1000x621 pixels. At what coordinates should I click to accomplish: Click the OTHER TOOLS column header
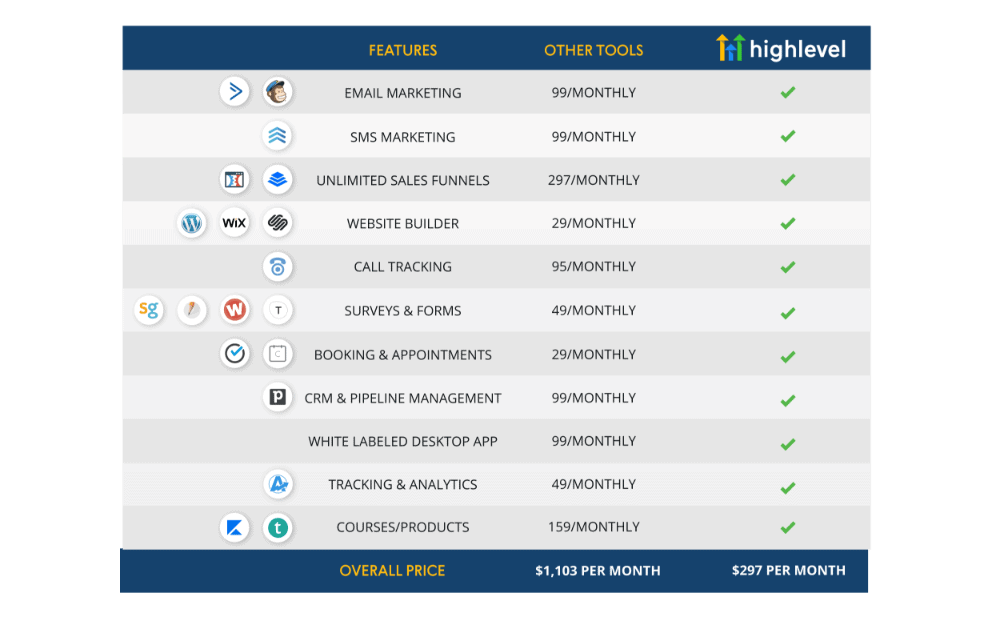593,50
